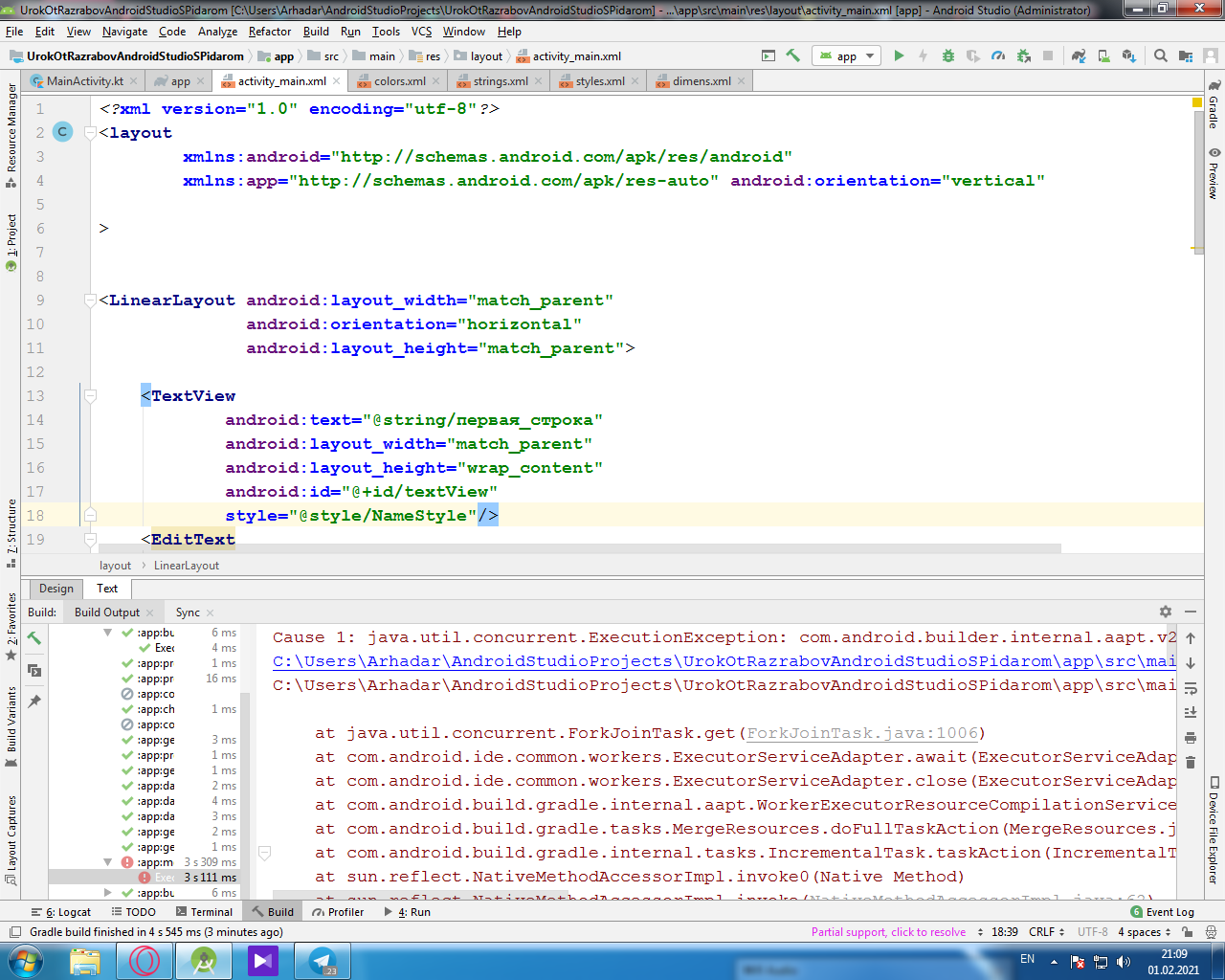Click Build panel rebuild hammer icon
Viewport: 1225px width, 980px height.
pos(34,637)
